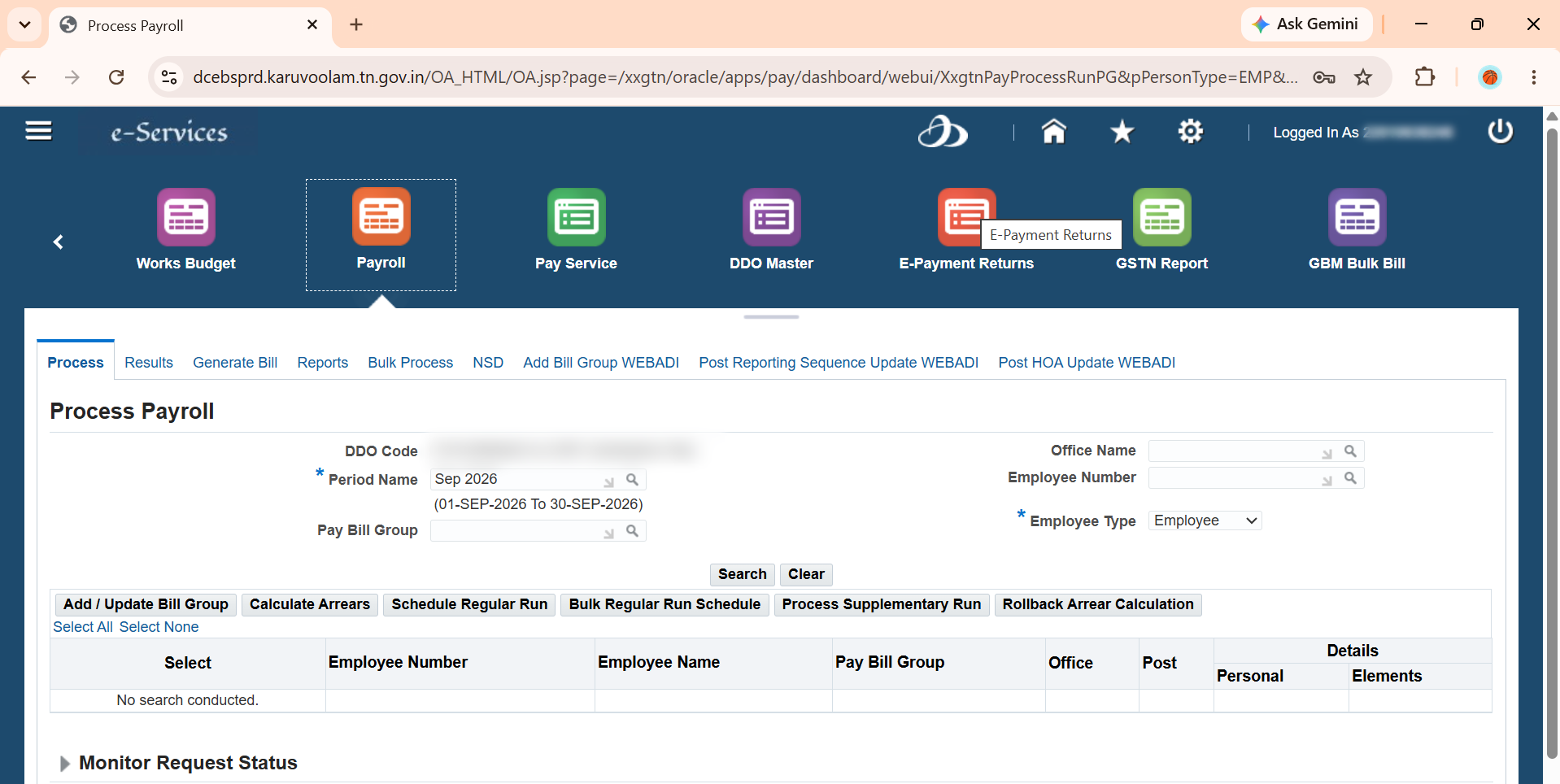Viewport: 1560px width, 784px height.
Task: Open the browser tab search chevron
Action: (24, 24)
